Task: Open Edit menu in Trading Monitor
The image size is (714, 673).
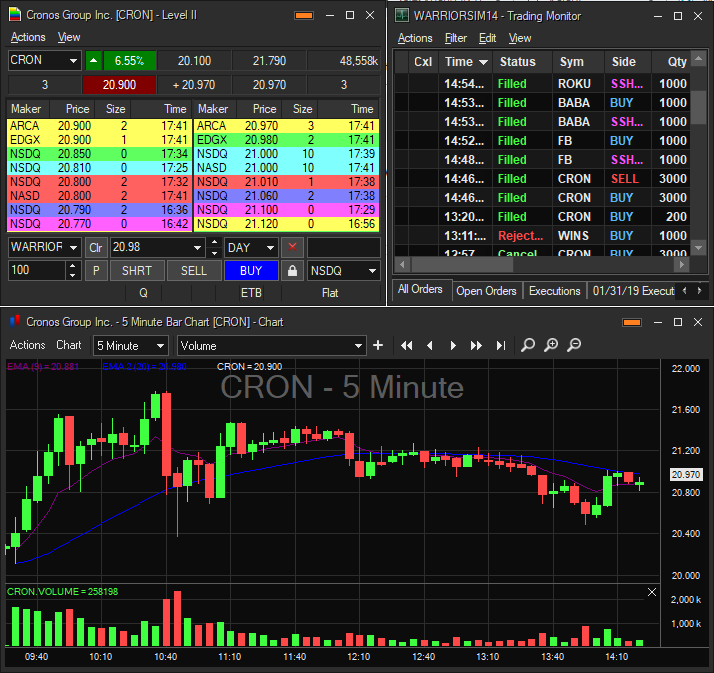Action: [487, 38]
